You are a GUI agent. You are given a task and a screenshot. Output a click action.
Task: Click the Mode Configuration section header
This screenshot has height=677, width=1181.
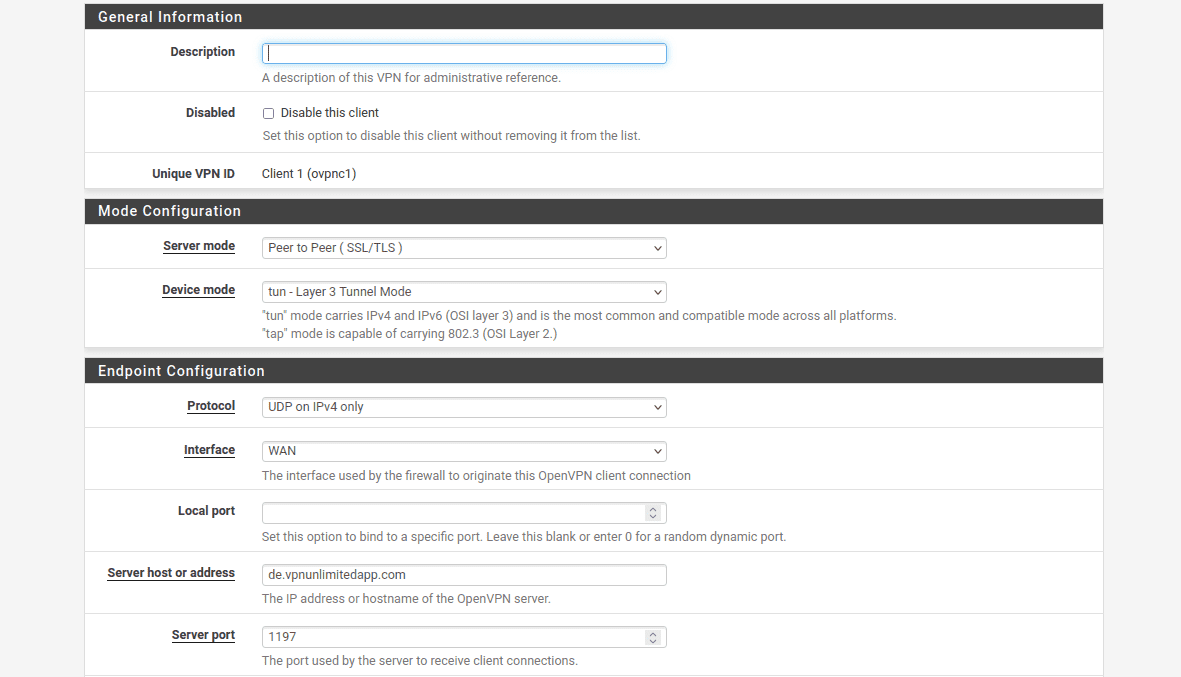169,211
